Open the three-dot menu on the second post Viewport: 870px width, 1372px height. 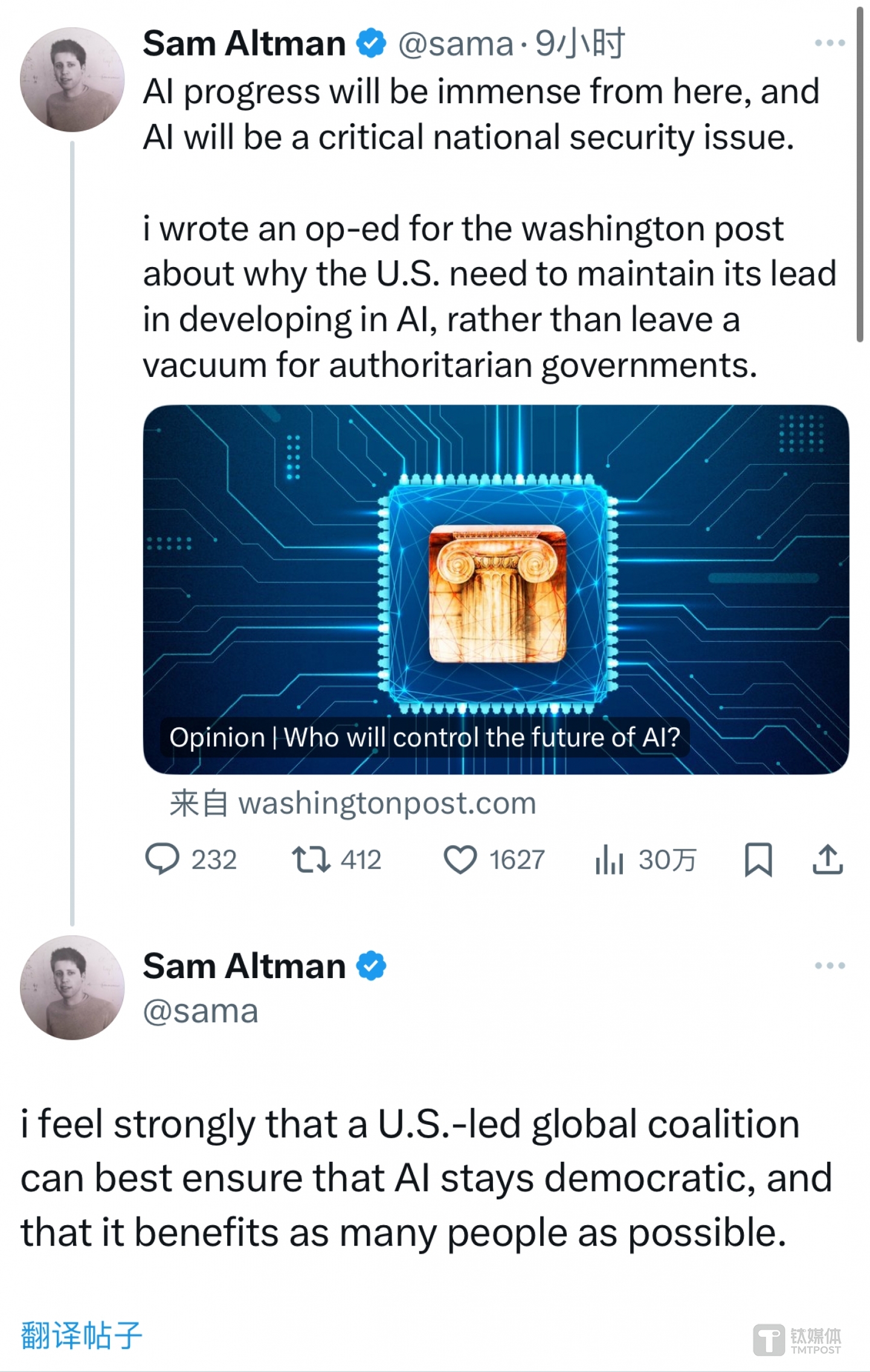(830, 965)
